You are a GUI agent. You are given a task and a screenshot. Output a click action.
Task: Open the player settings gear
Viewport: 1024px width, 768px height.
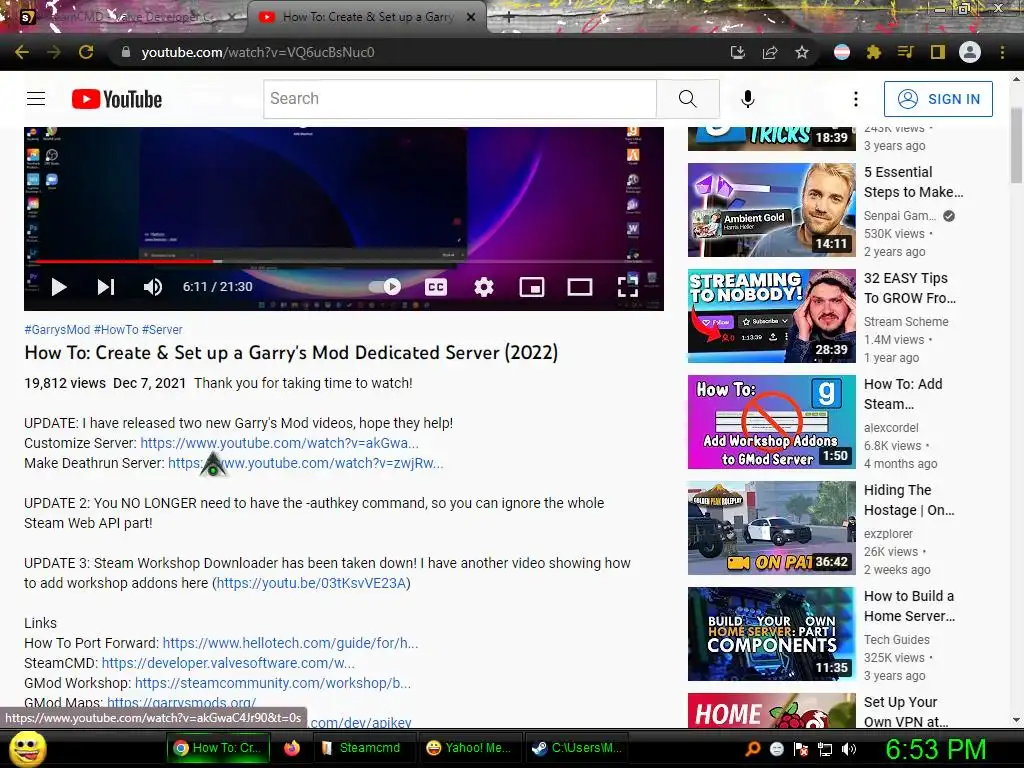click(x=484, y=287)
